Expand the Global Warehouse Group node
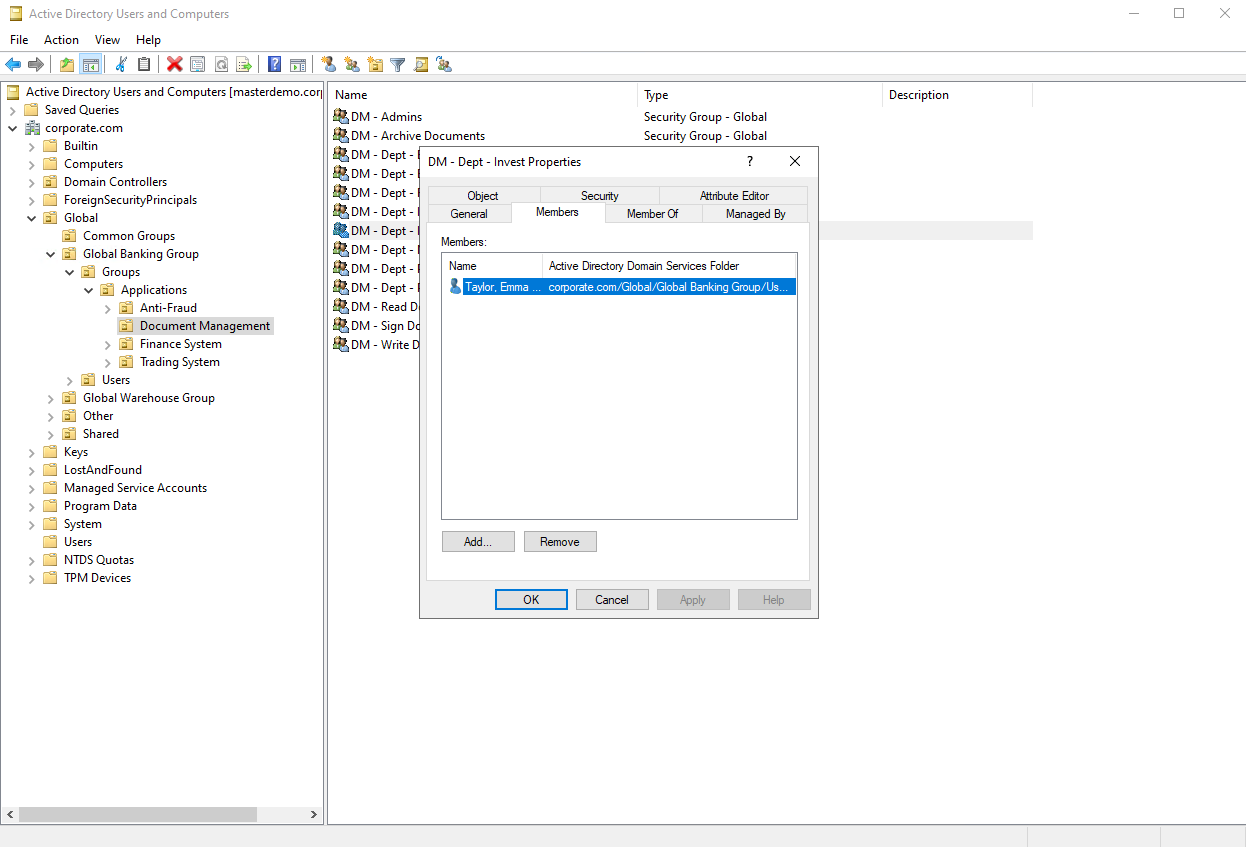Viewport: 1246px width, 847px height. 51,398
